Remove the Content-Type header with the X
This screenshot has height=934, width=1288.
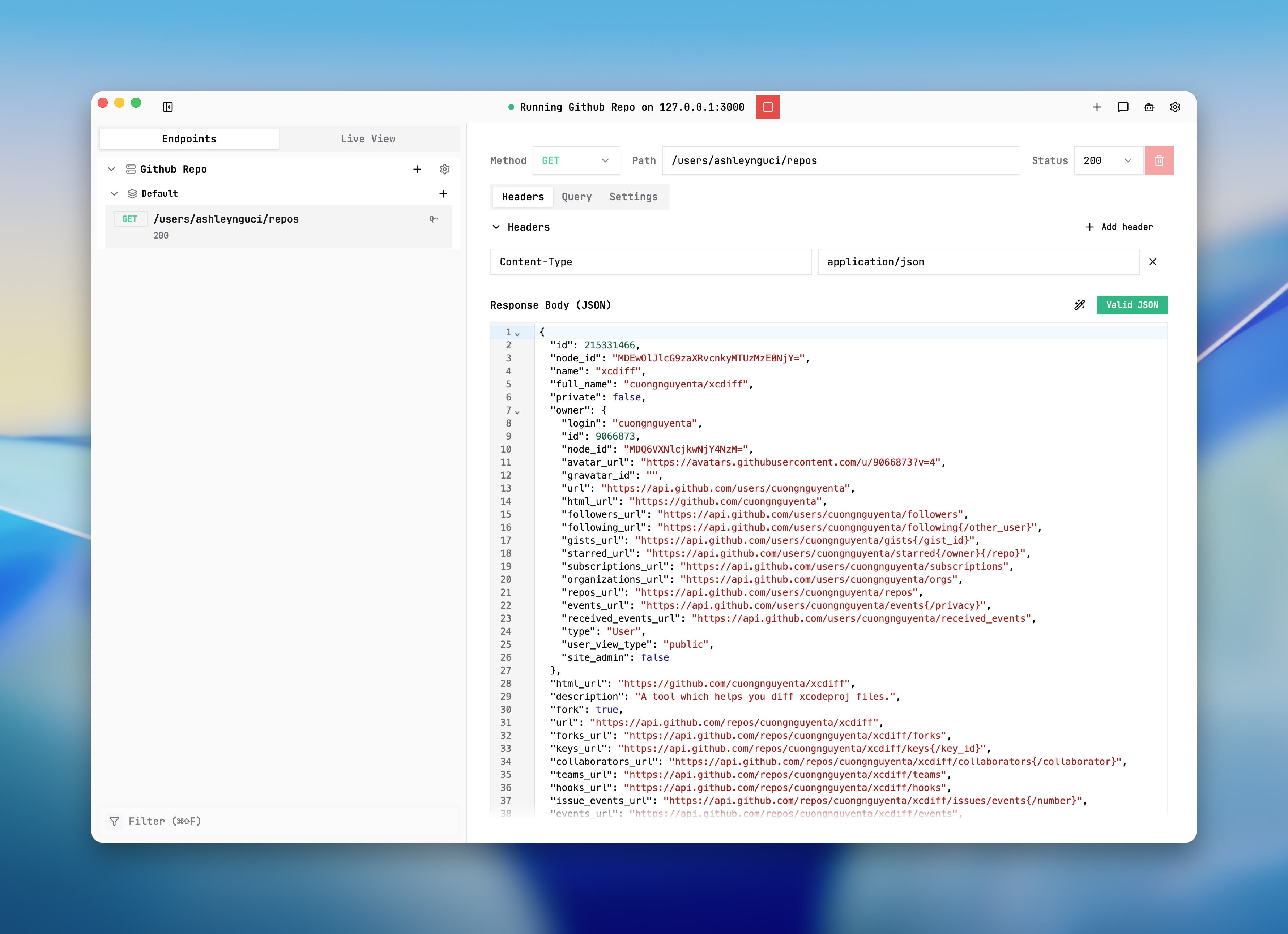(x=1153, y=262)
